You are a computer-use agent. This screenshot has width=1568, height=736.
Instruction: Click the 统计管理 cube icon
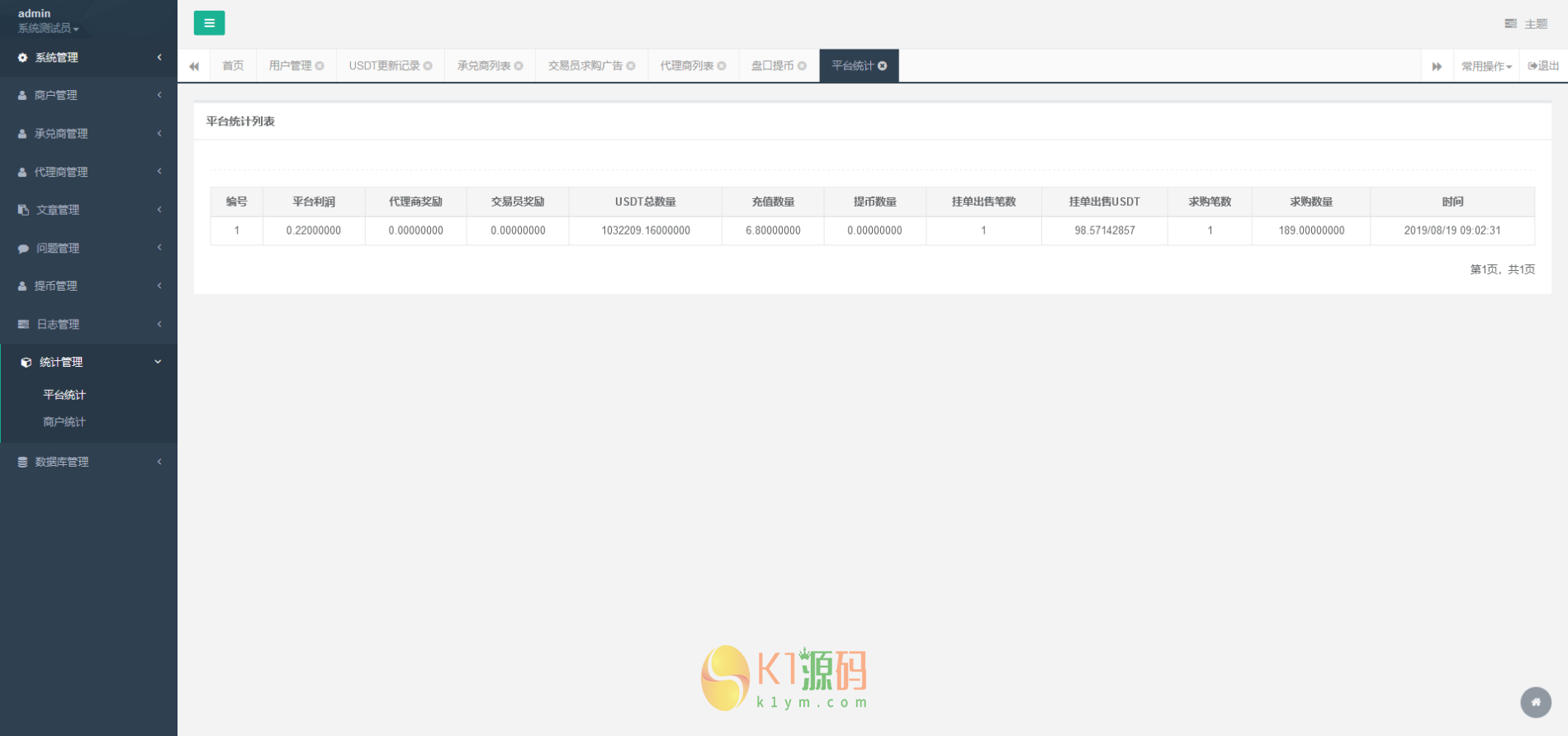(26, 363)
